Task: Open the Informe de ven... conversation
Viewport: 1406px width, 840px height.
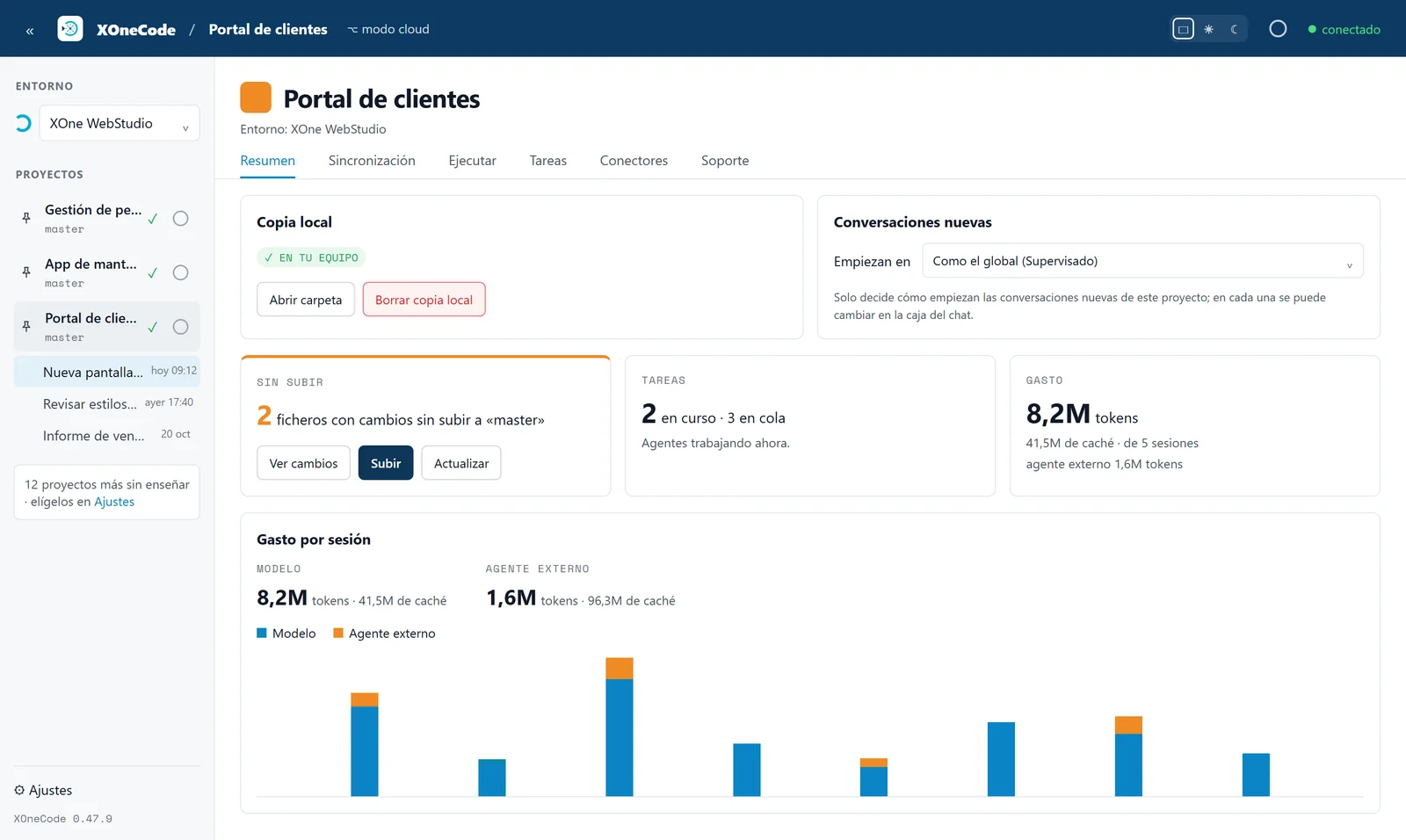Action: click(x=107, y=435)
